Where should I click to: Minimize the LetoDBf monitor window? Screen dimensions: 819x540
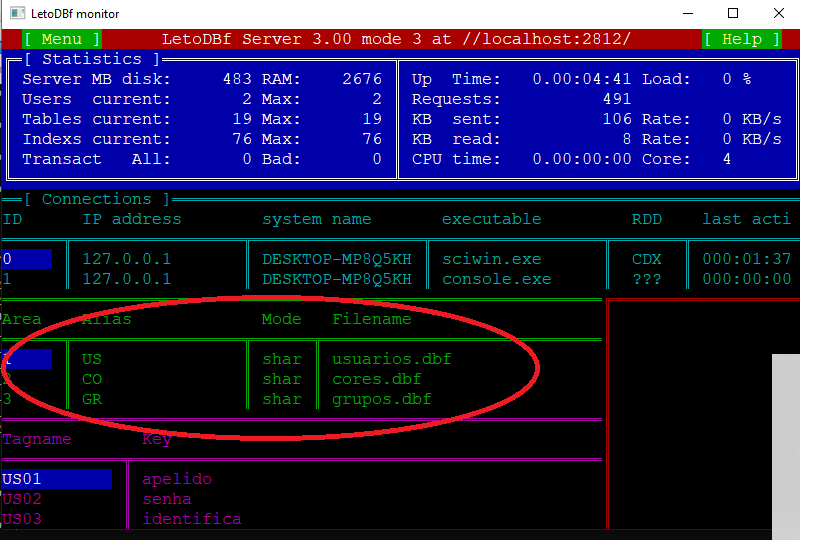pos(688,14)
